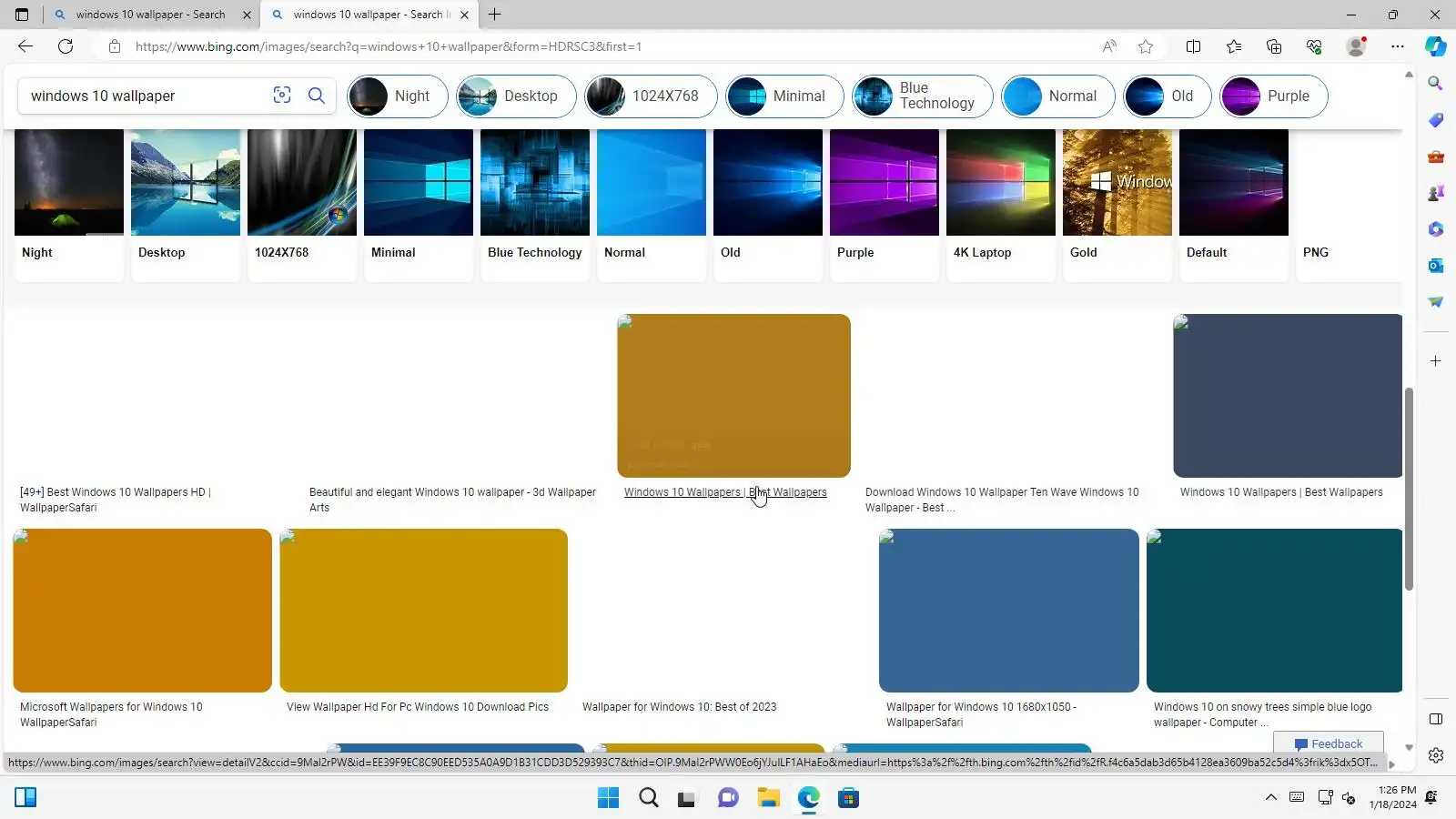
Task: Open the profile account avatar
Action: (1356, 46)
